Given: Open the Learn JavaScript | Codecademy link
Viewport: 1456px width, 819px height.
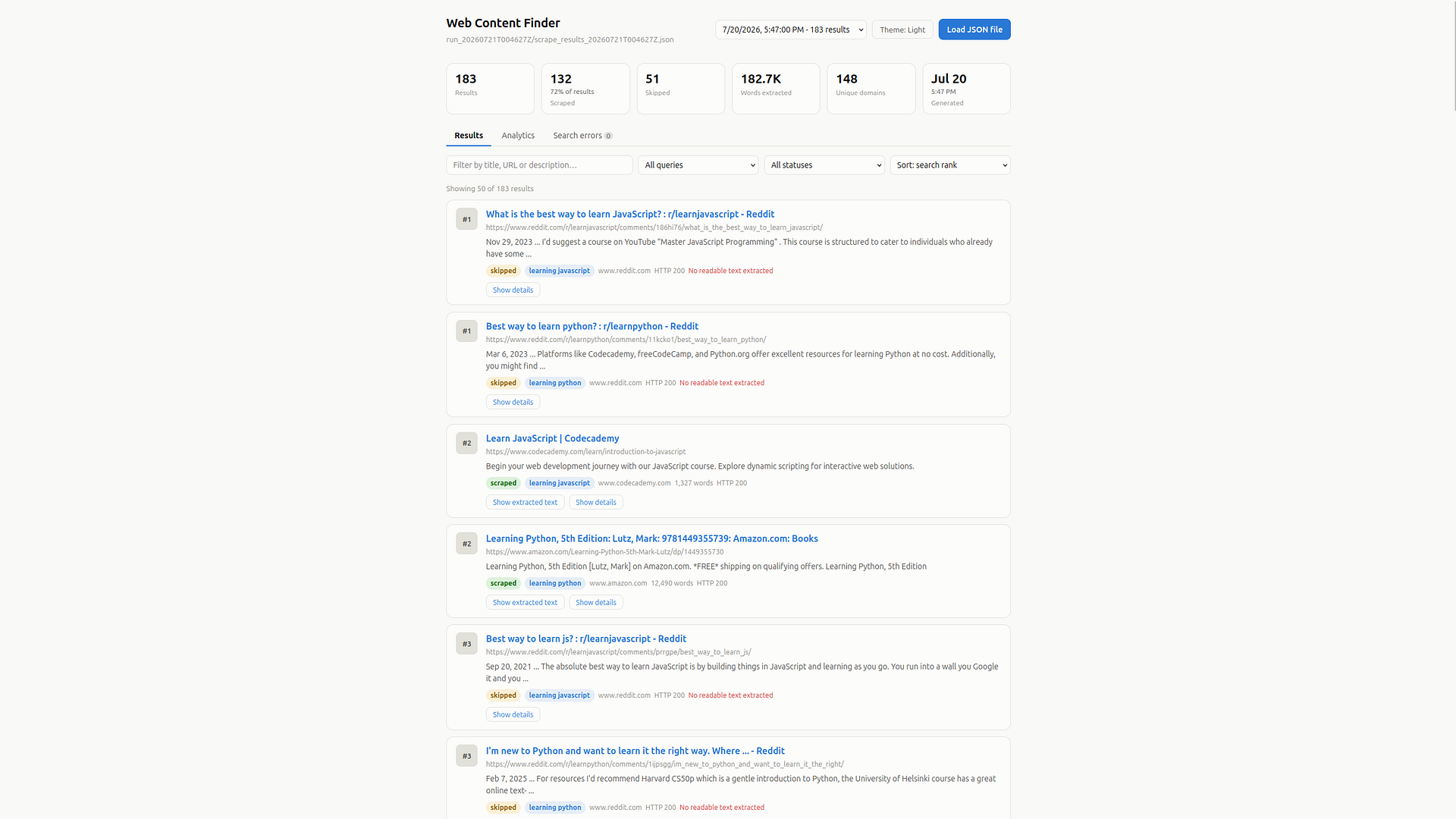Looking at the screenshot, I should tap(552, 439).
